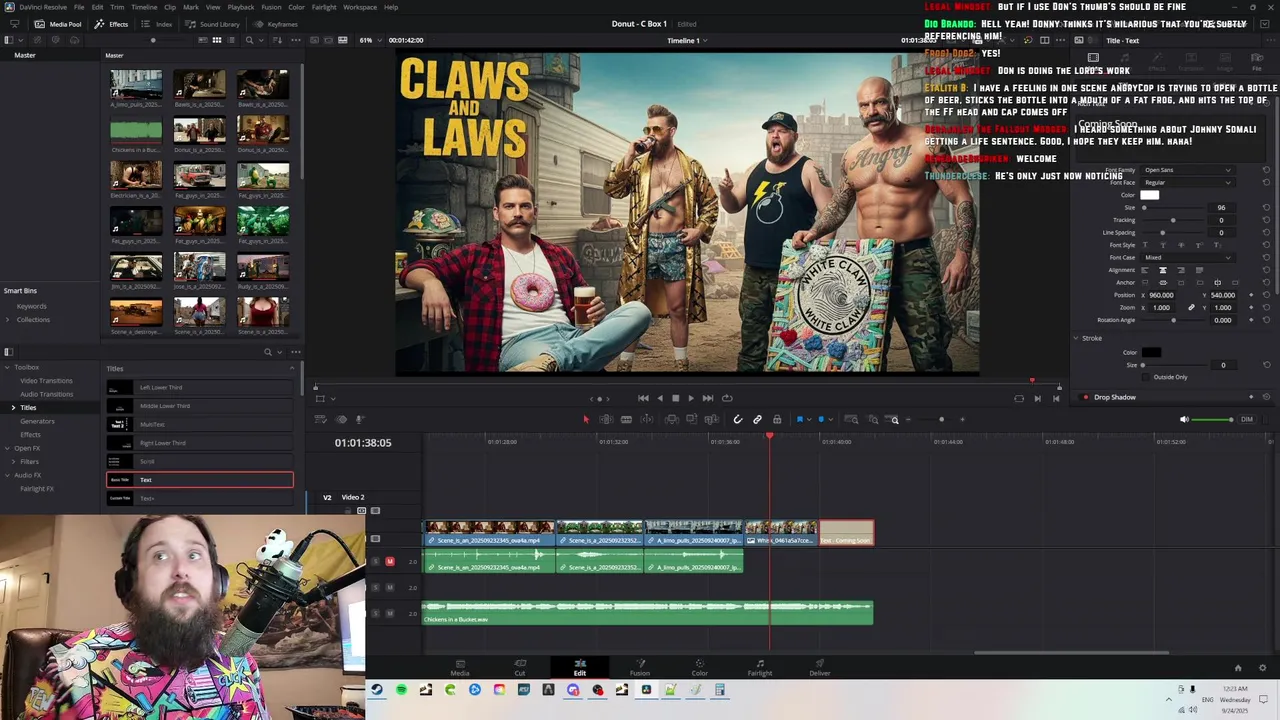
Task: Select the Trim Edit Mode tool
Action: 606,419
